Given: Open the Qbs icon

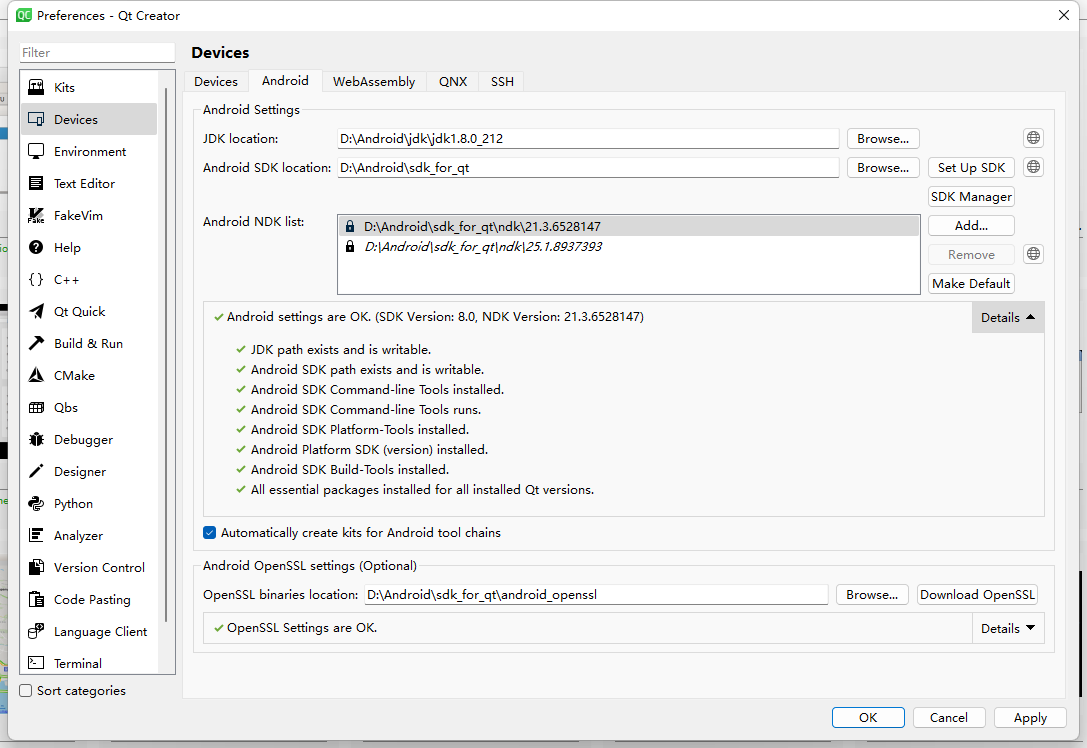Looking at the screenshot, I should (x=36, y=408).
